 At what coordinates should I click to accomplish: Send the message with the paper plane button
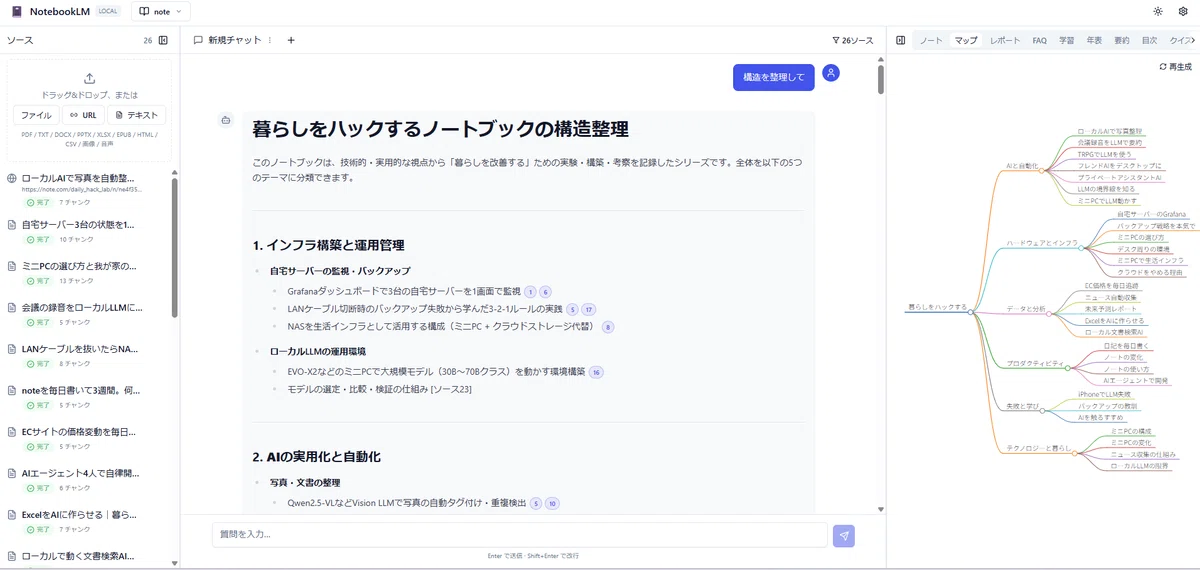844,535
